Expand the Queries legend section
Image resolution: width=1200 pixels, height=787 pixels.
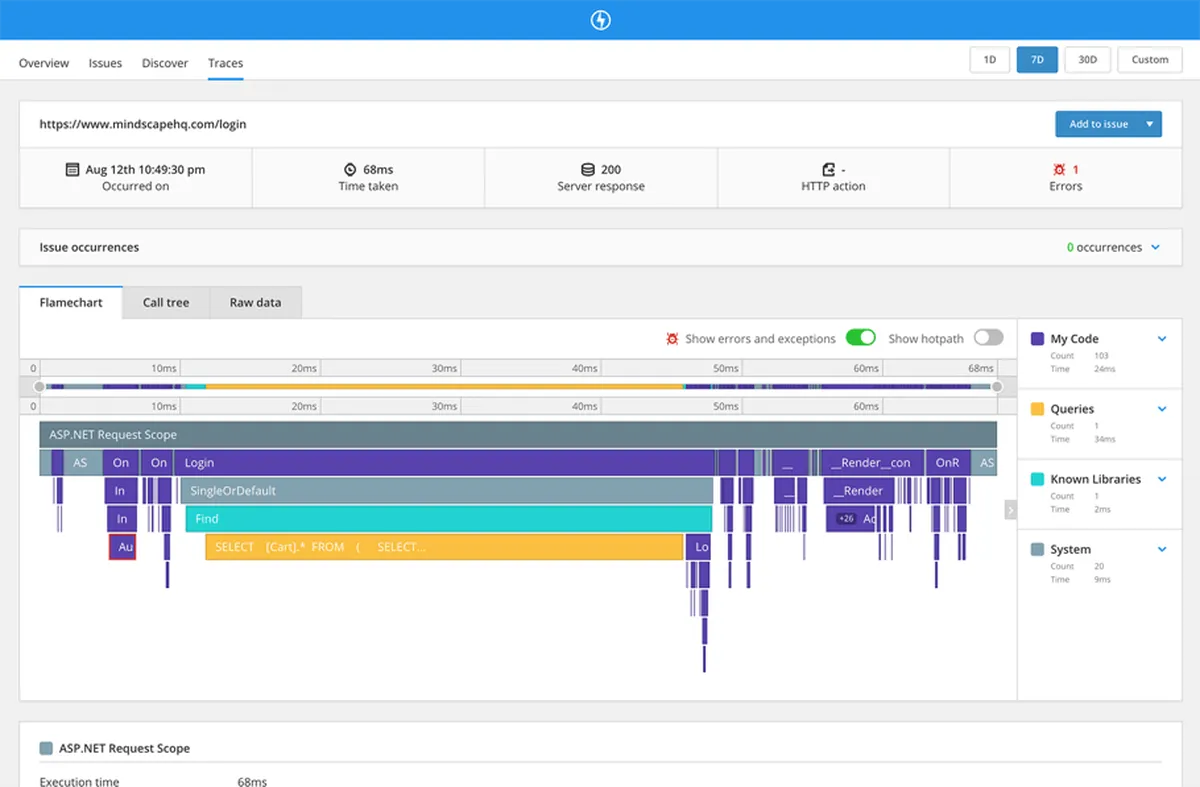click(x=1162, y=409)
